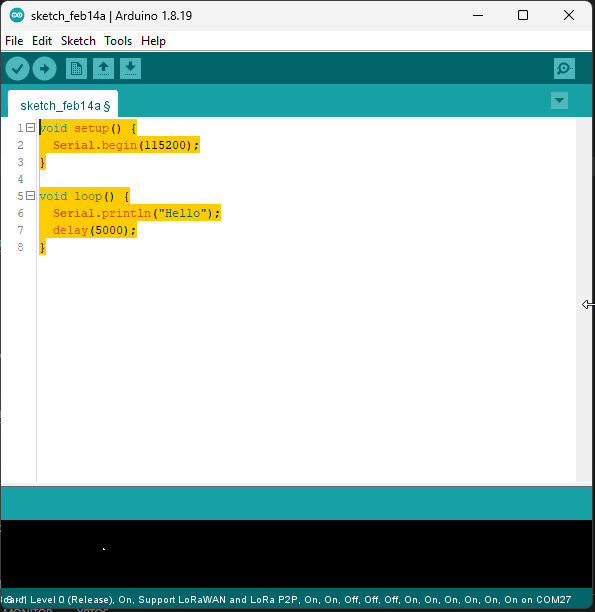The image size is (595, 612).
Task: Click the black console output area
Action: click(297, 554)
